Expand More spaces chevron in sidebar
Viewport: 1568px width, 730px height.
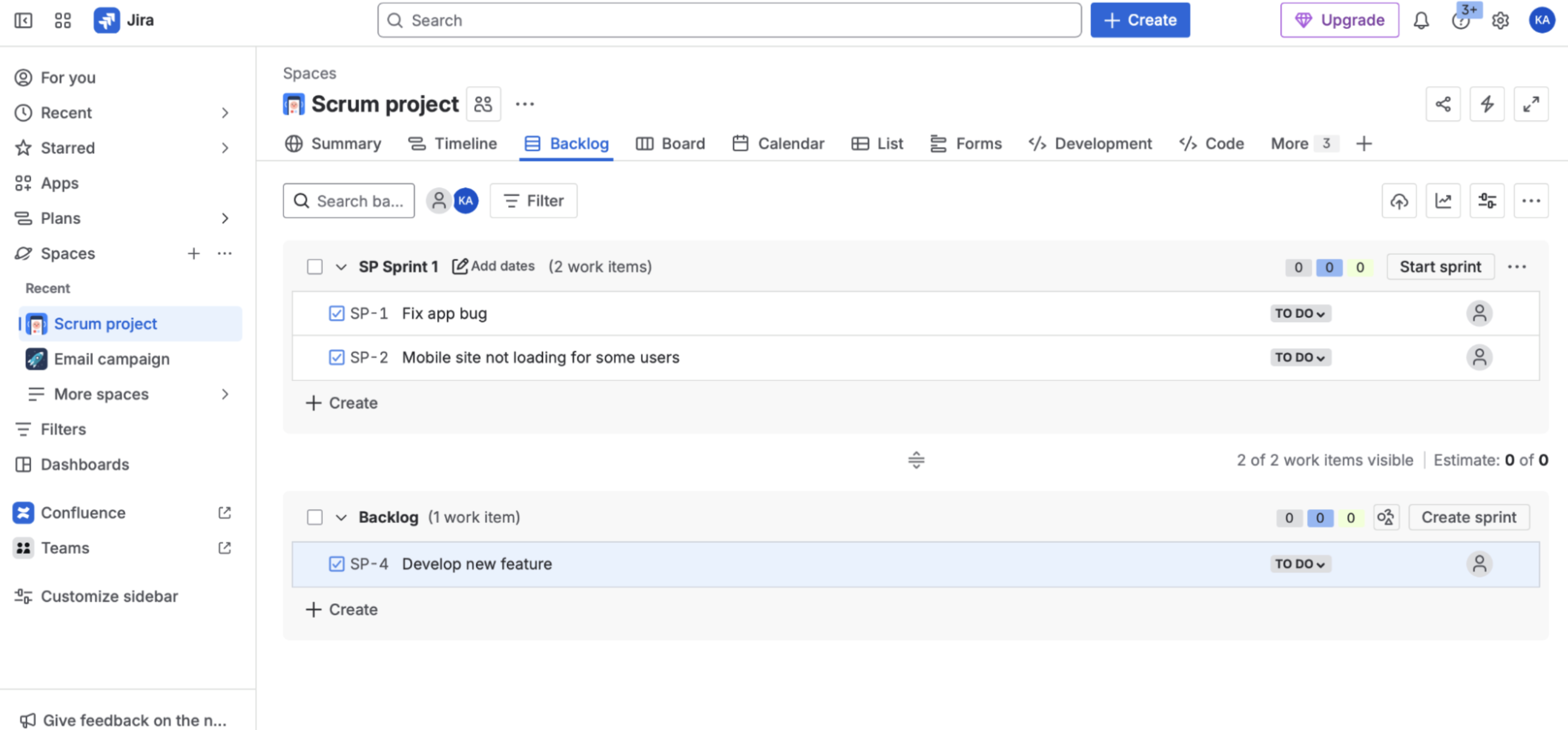pyautogui.click(x=225, y=395)
